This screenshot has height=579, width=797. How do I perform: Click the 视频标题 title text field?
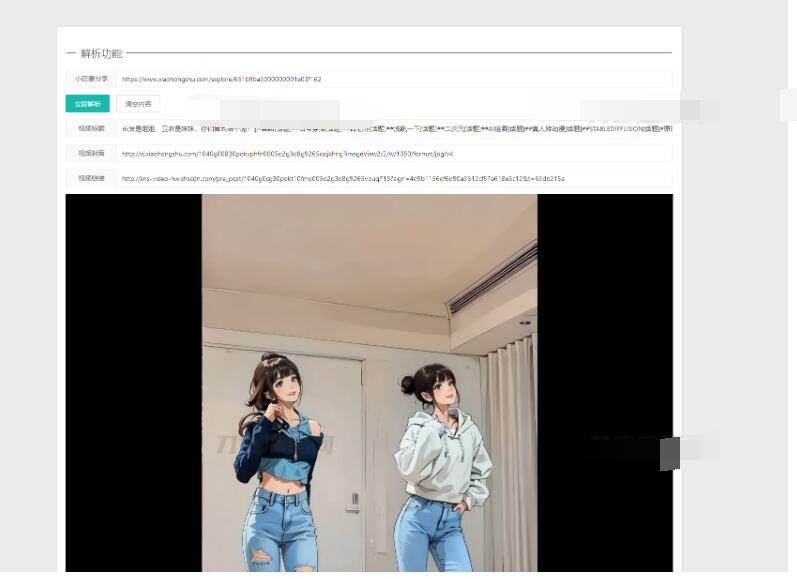pyautogui.click(x=394, y=129)
